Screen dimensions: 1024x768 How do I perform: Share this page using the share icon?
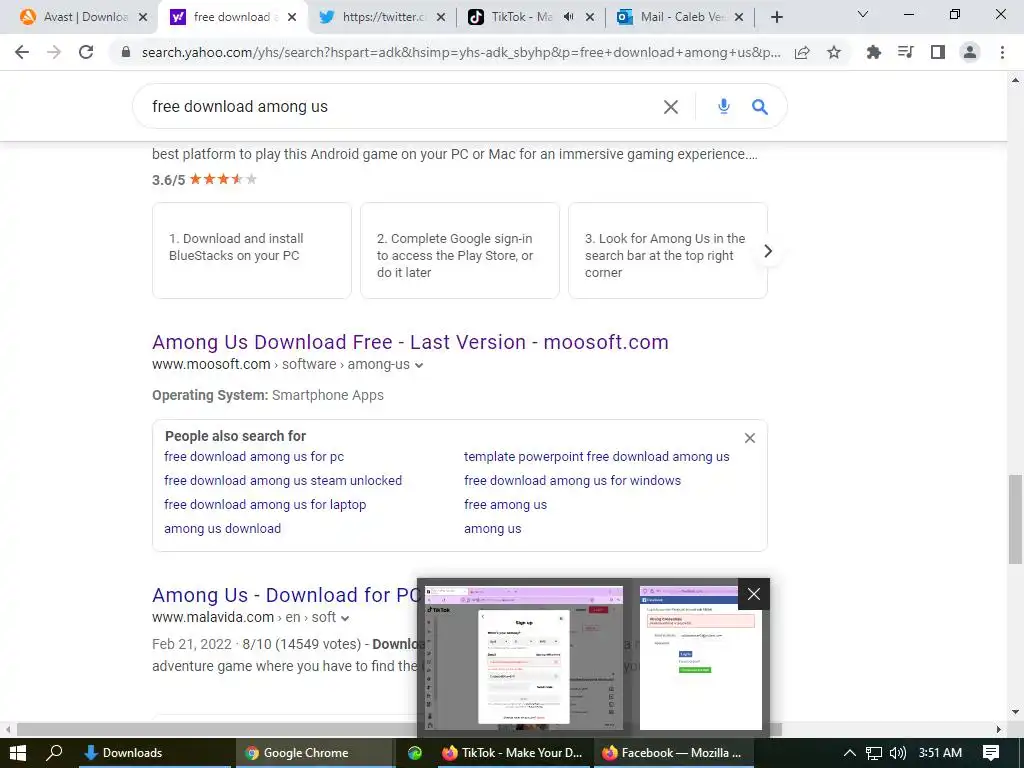(x=802, y=52)
